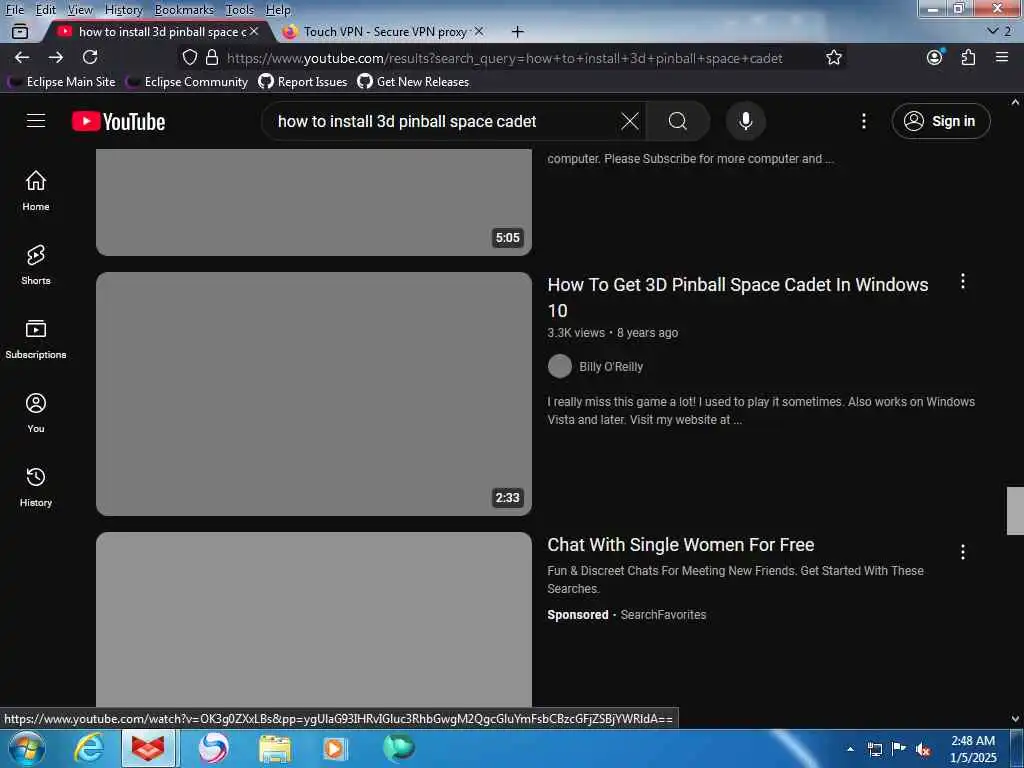The image size is (1024, 768).
Task: Open Firefox View icon left of tabs
Action: pos(20,31)
